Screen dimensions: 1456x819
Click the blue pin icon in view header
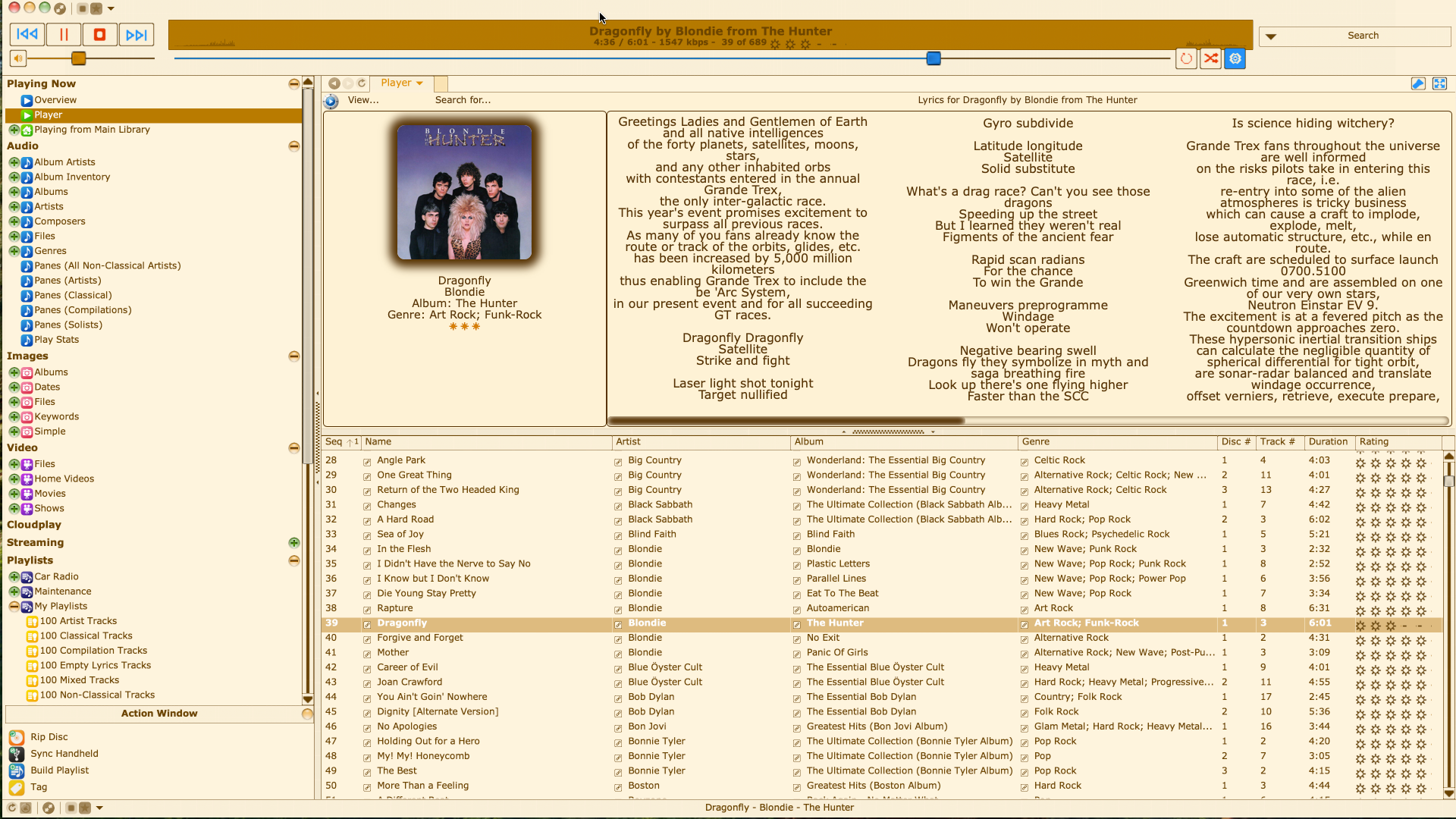pyautogui.click(x=1418, y=83)
